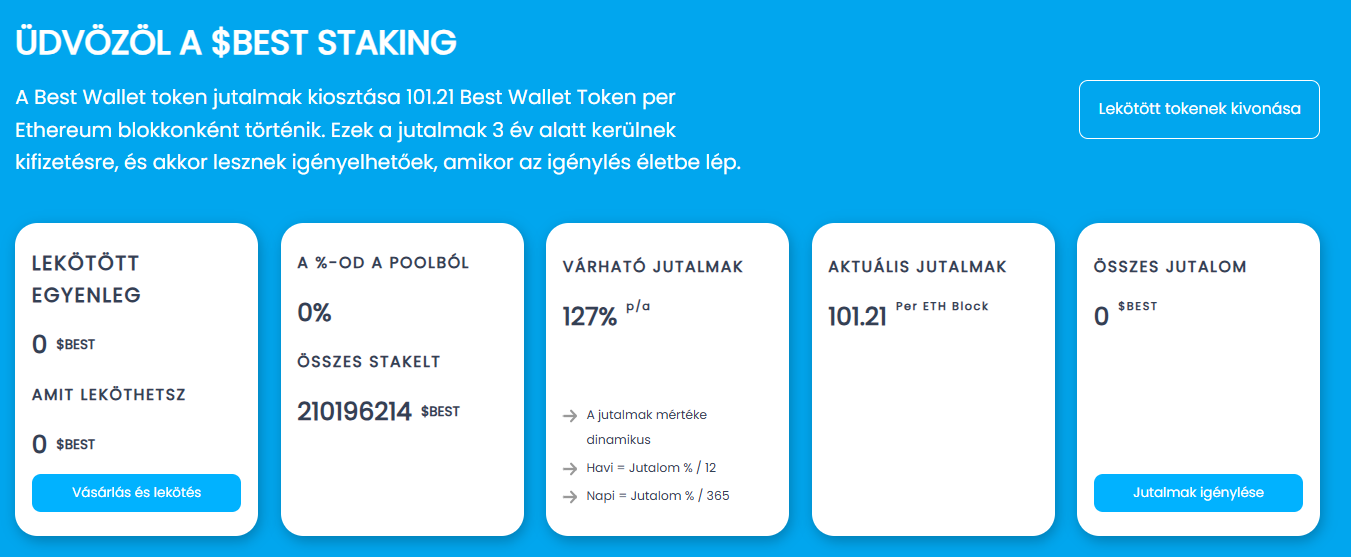Click the p/a annual rate label
Image resolution: width=1351 pixels, height=557 pixels.
[638, 306]
